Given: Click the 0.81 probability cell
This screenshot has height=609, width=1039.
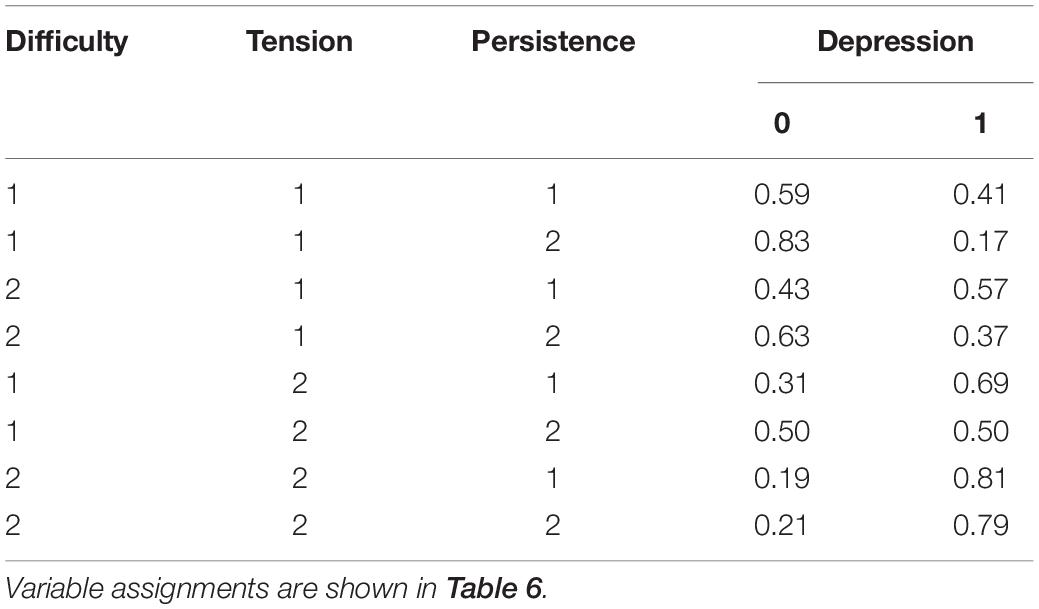Looking at the screenshot, I should coord(980,478).
